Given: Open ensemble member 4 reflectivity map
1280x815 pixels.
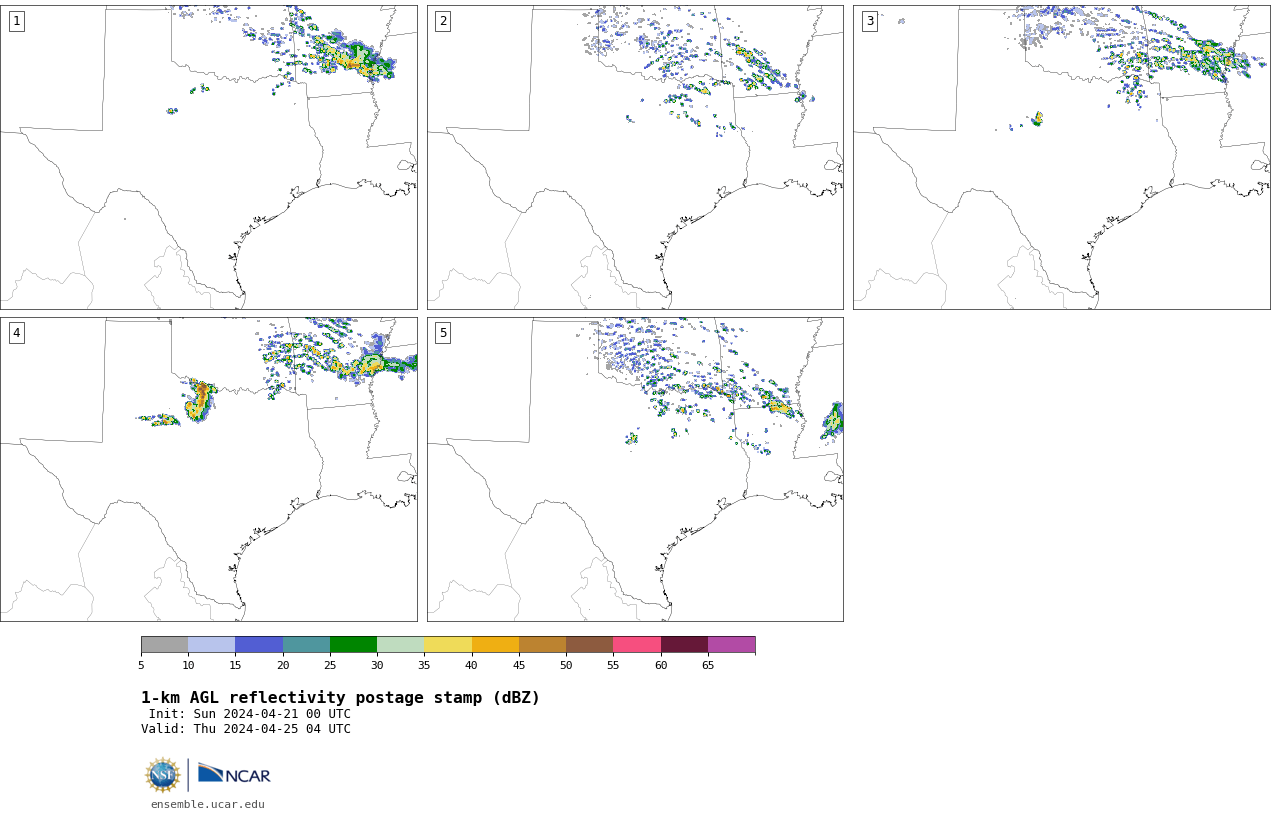Looking at the screenshot, I should point(208,469).
